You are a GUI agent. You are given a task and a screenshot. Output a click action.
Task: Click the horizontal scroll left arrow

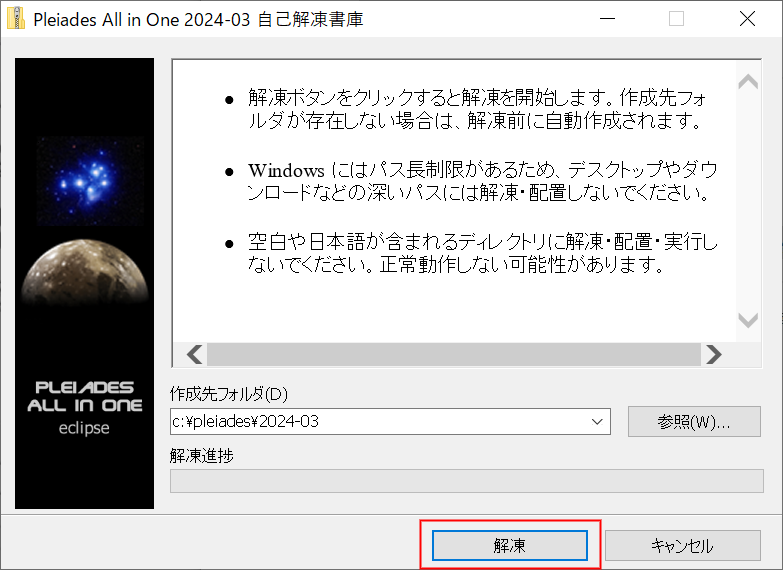(x=194, y=354)
